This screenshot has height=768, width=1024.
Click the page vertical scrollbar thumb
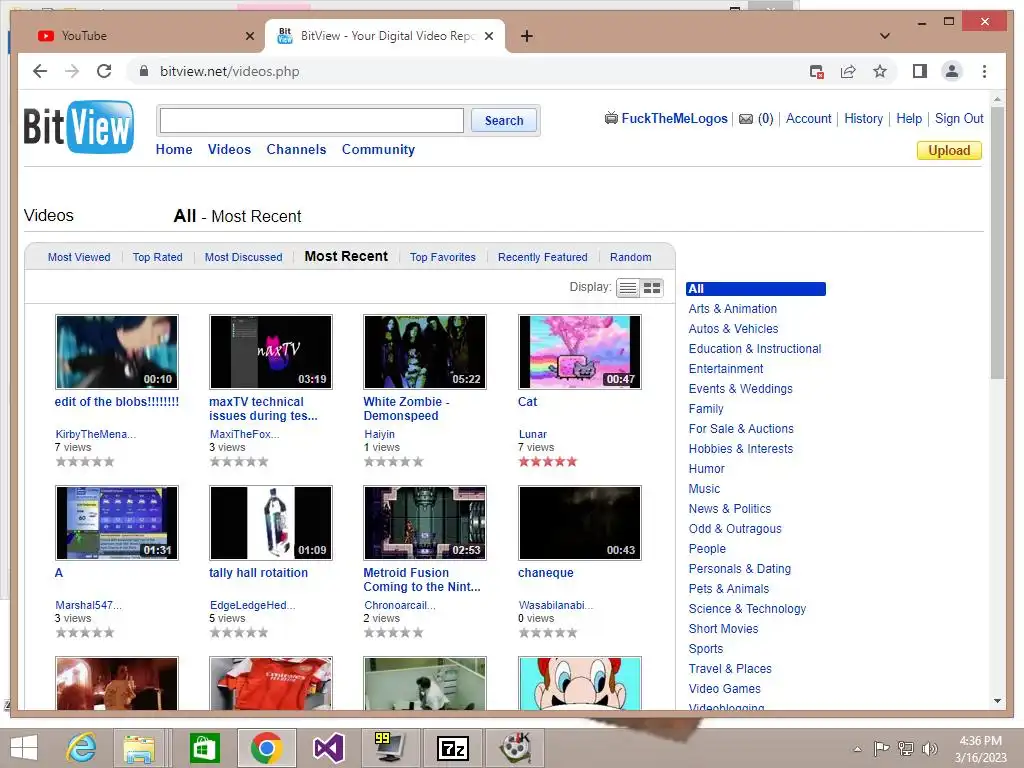pos(997,242)
